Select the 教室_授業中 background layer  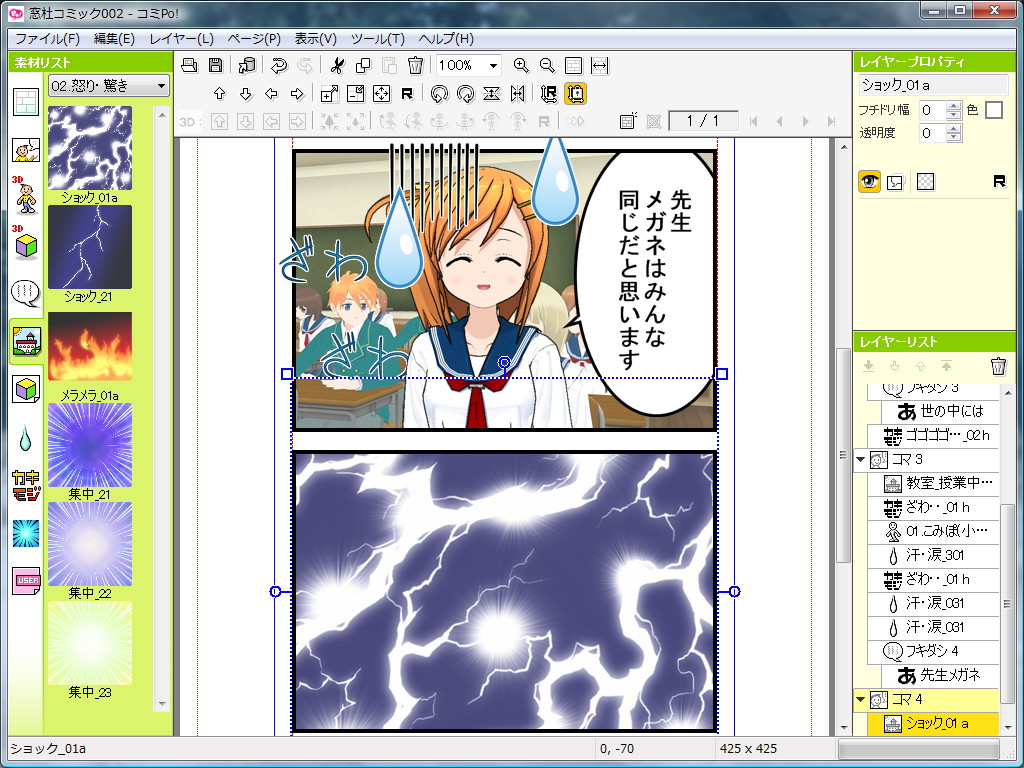click(933, 483)
